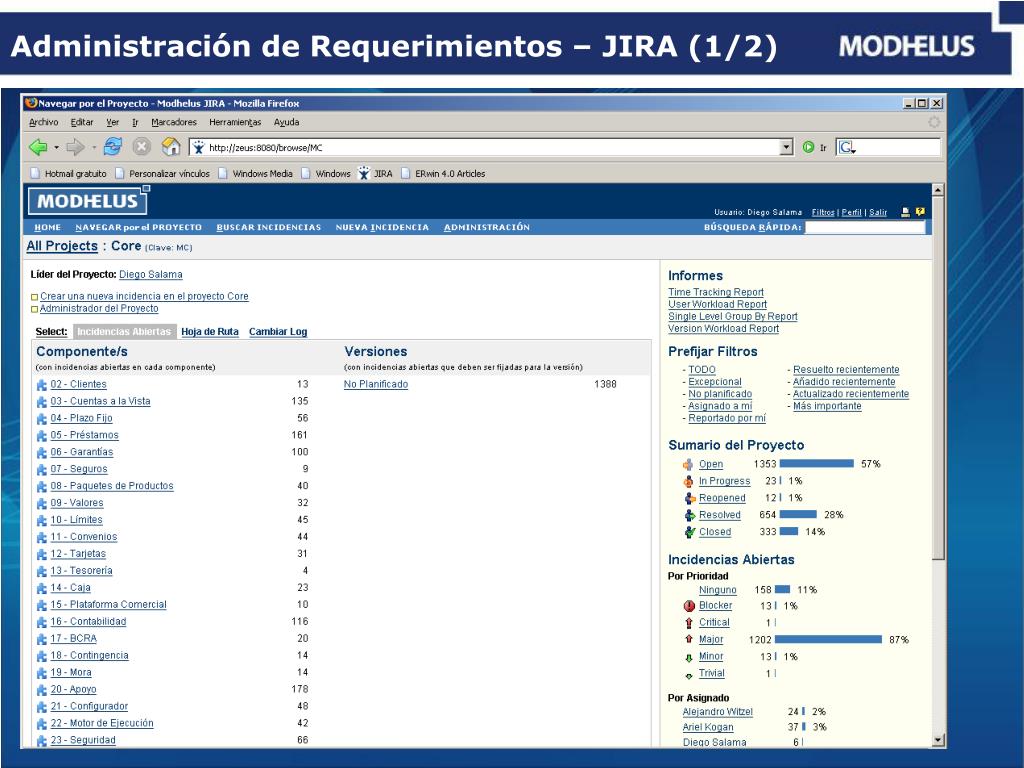Open the Version Workload Report link

tap(724, 329)
